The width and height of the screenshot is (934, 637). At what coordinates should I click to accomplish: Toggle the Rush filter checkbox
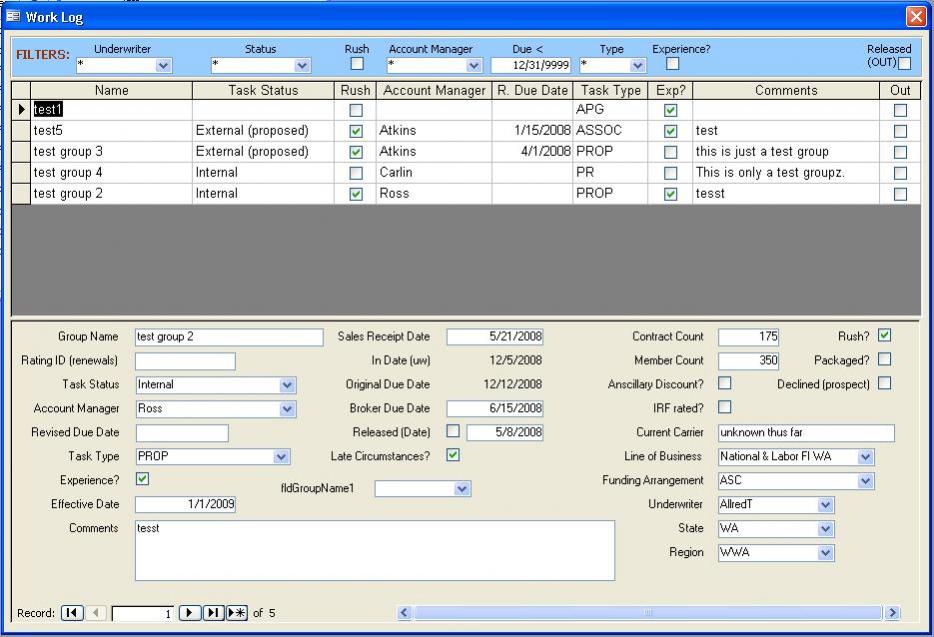(357, 63)
